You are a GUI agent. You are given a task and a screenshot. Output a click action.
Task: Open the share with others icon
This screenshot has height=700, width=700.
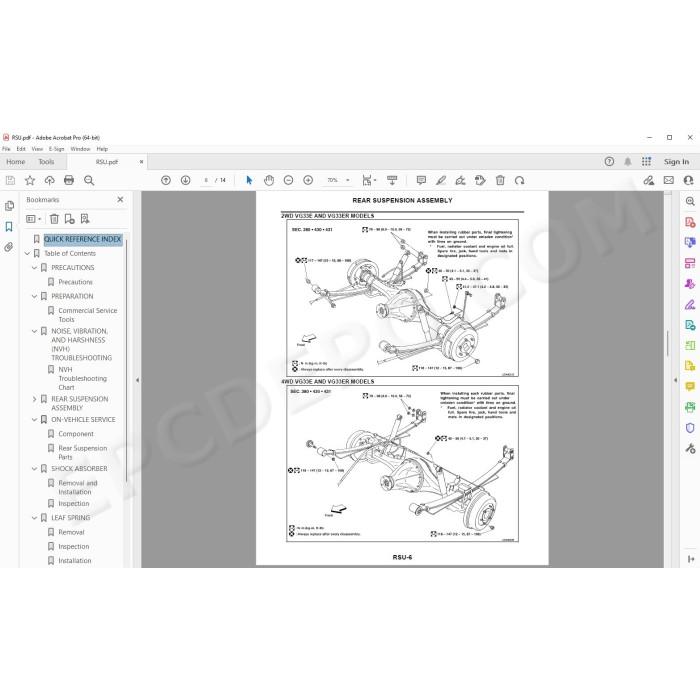[x=688, y=180]
